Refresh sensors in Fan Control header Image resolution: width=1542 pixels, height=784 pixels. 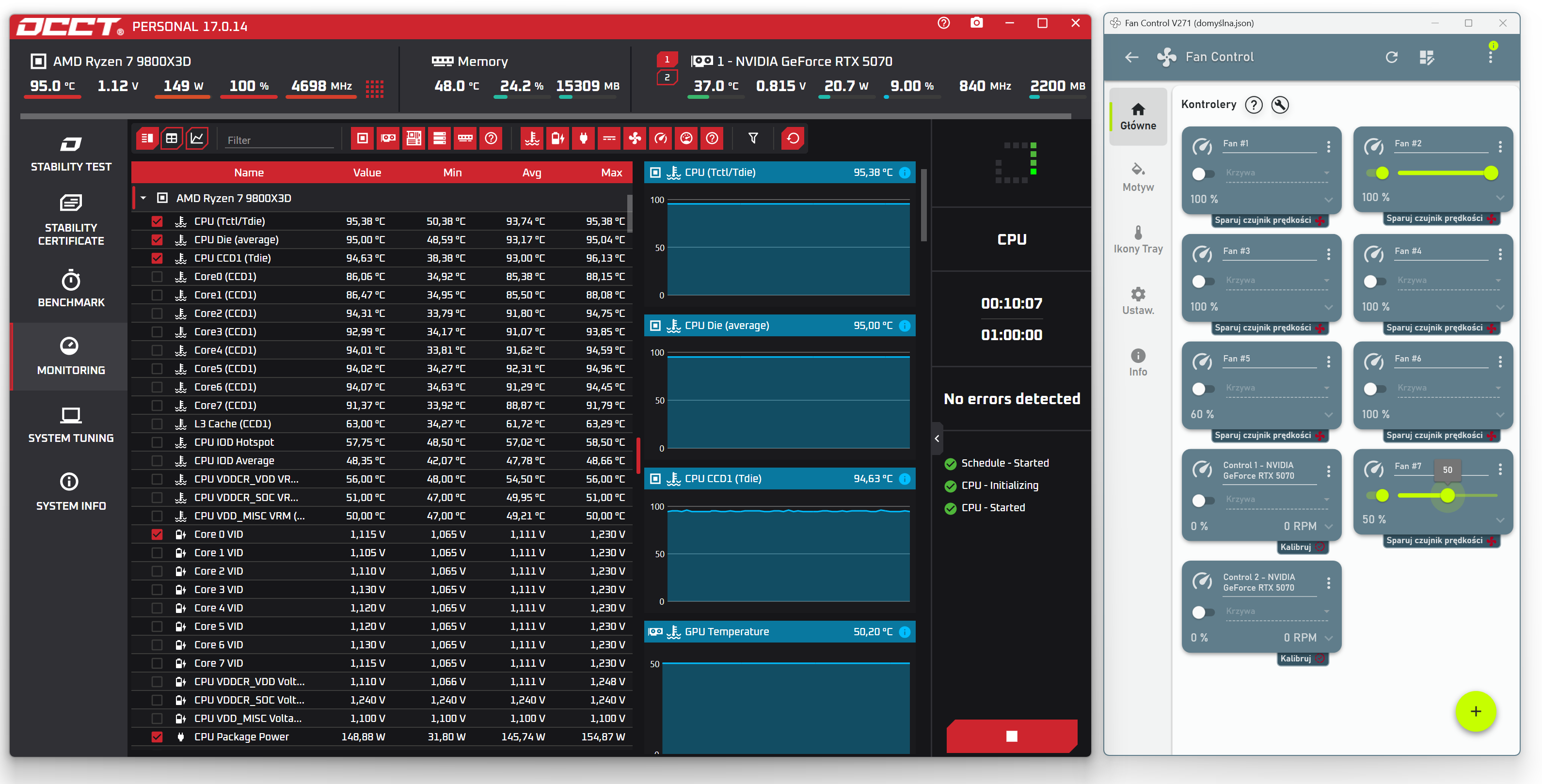click(x=1392, y=58)
